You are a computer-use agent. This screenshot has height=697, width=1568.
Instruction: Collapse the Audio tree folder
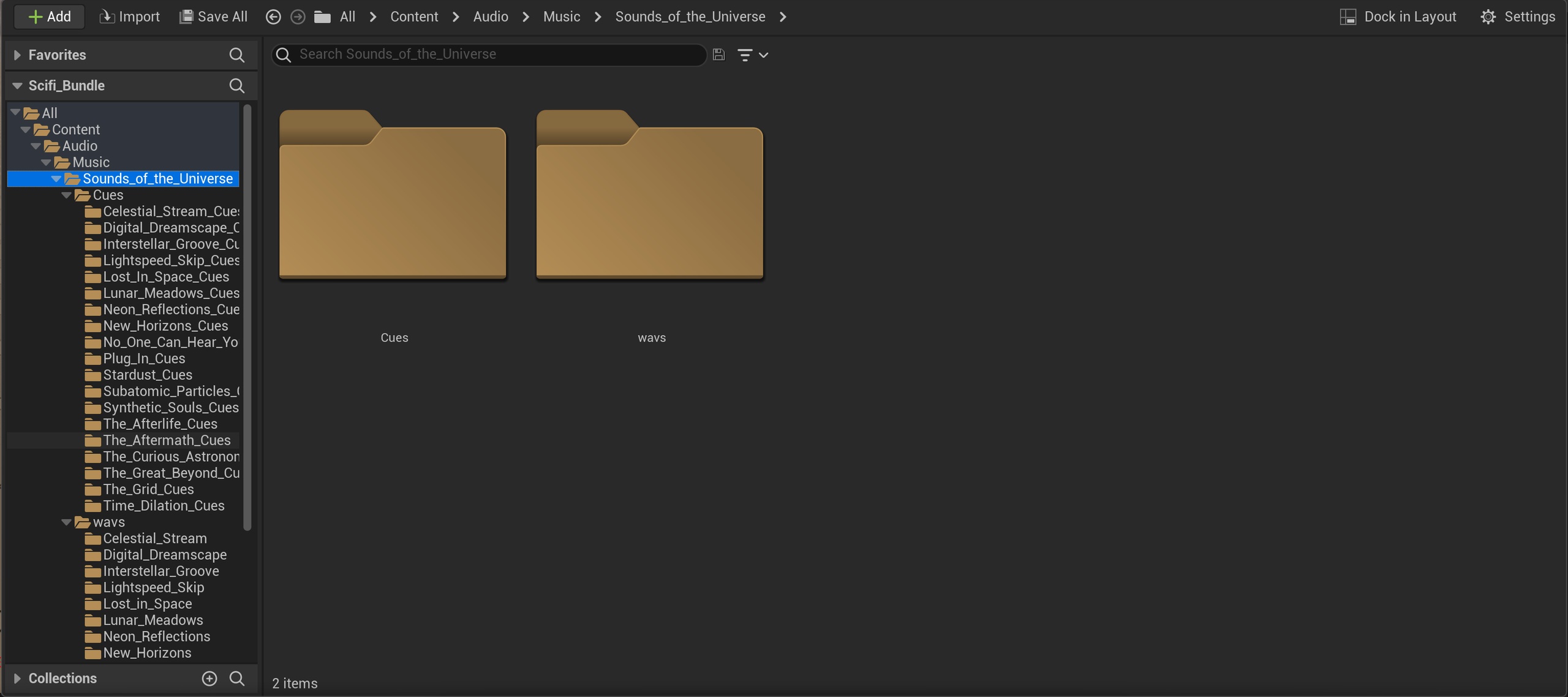click(36, 146)
